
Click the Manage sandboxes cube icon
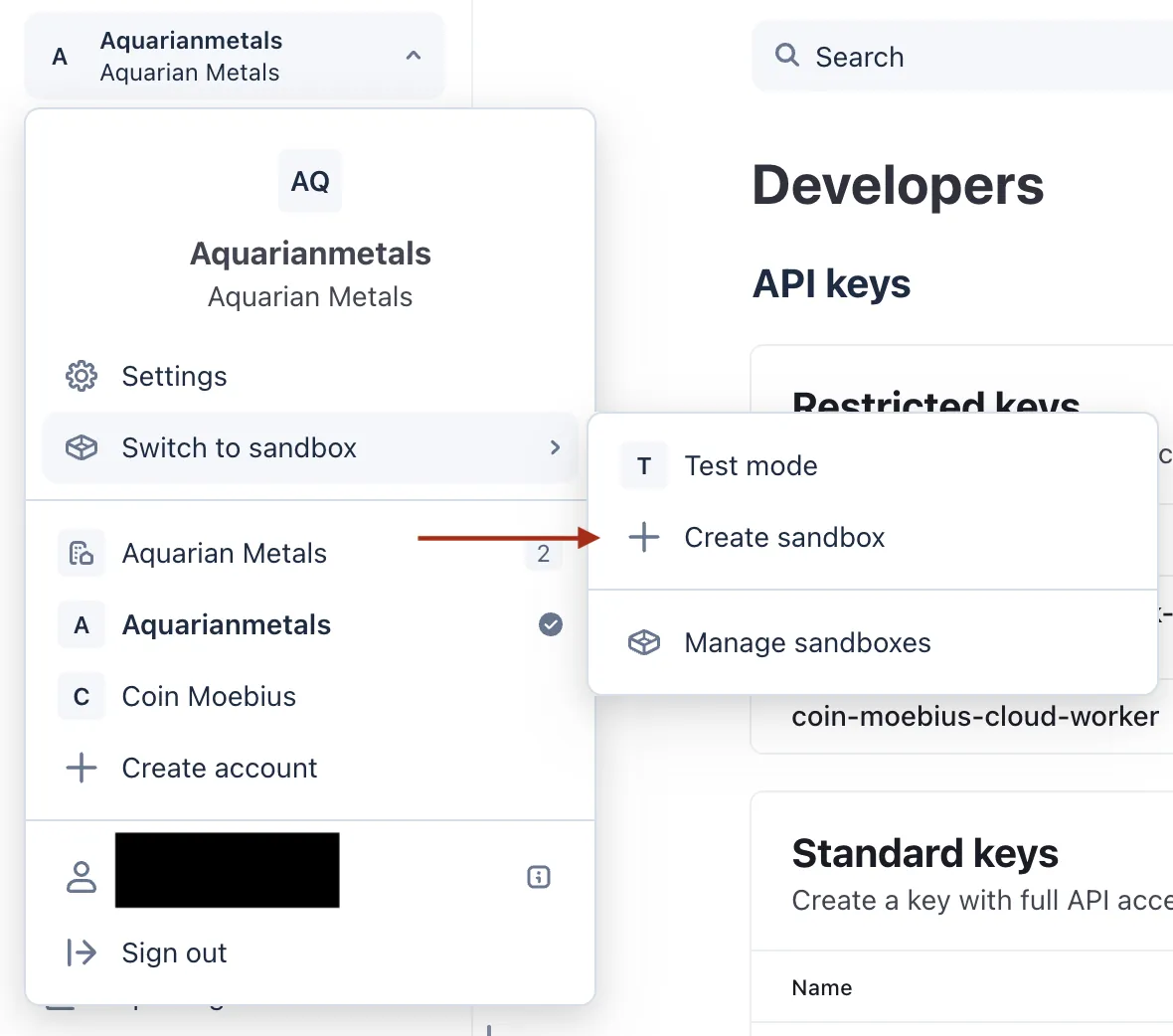tap(643, 642)
